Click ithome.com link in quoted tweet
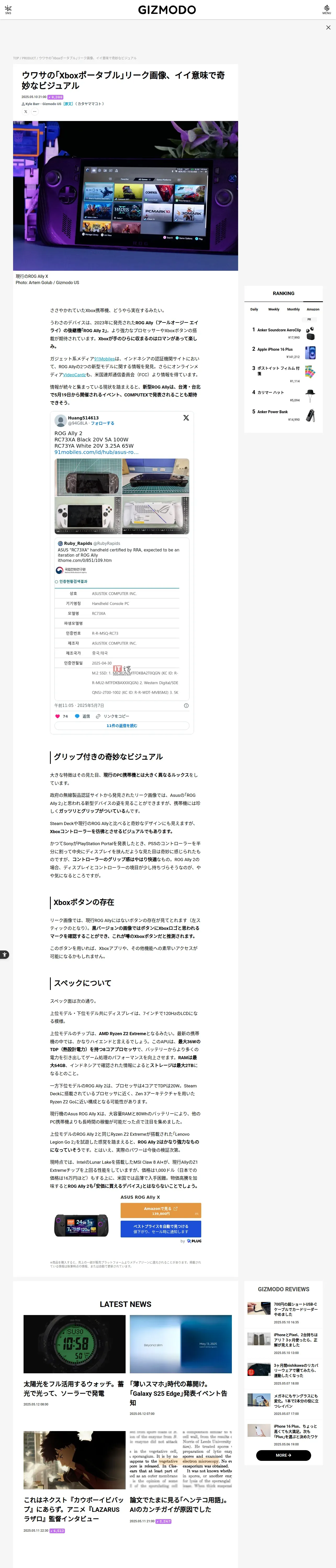The width and height of the screenshot is (336, 1568). 85,560
